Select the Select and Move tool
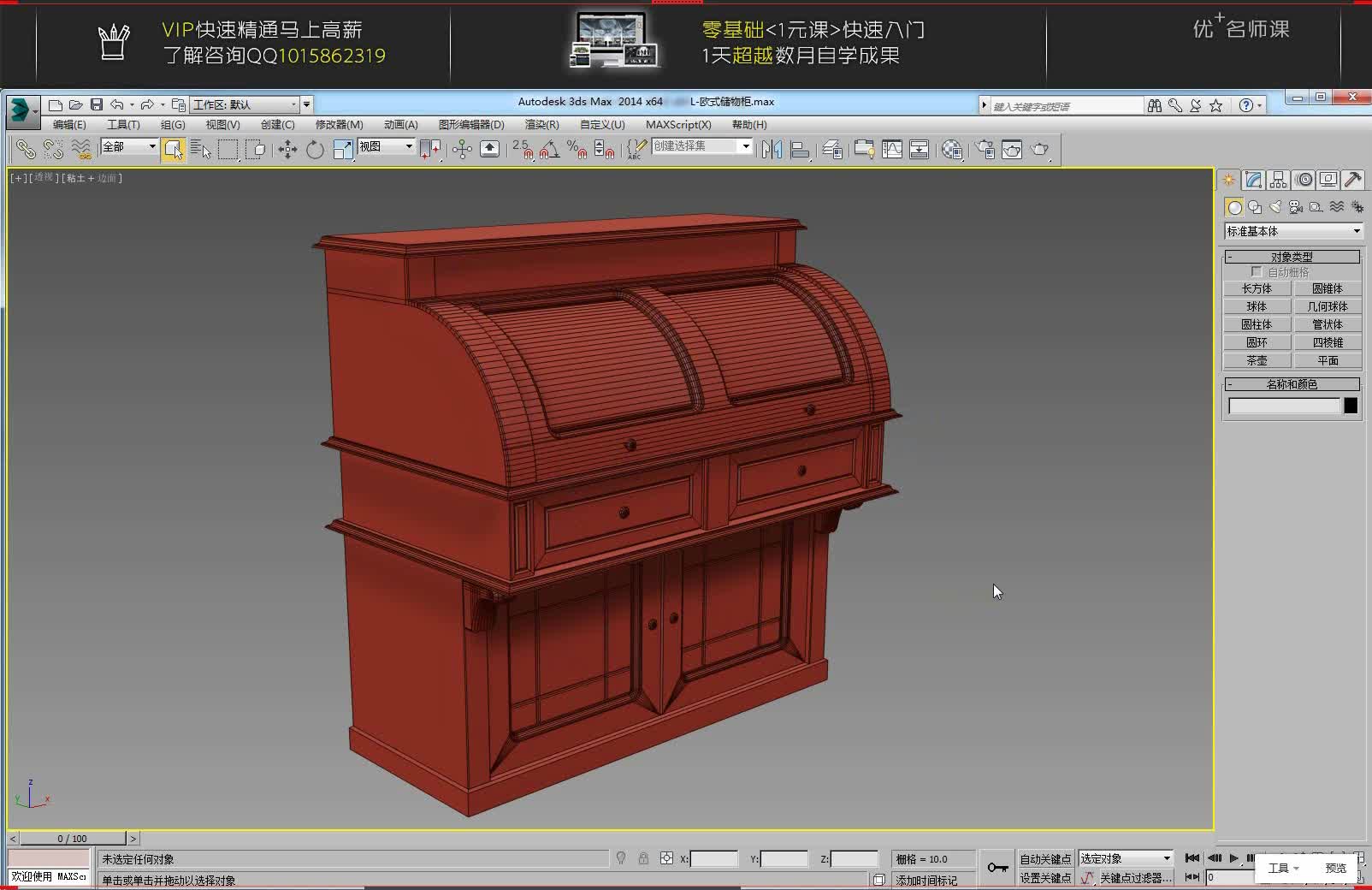 [x=287, y=149]
